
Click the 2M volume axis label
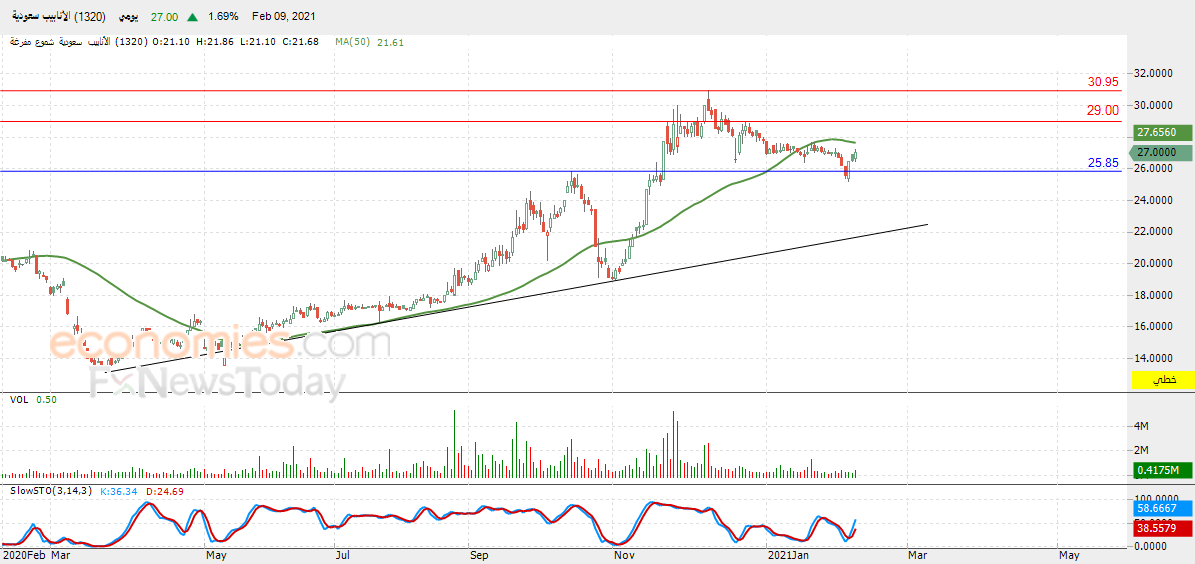(1142, 450)
